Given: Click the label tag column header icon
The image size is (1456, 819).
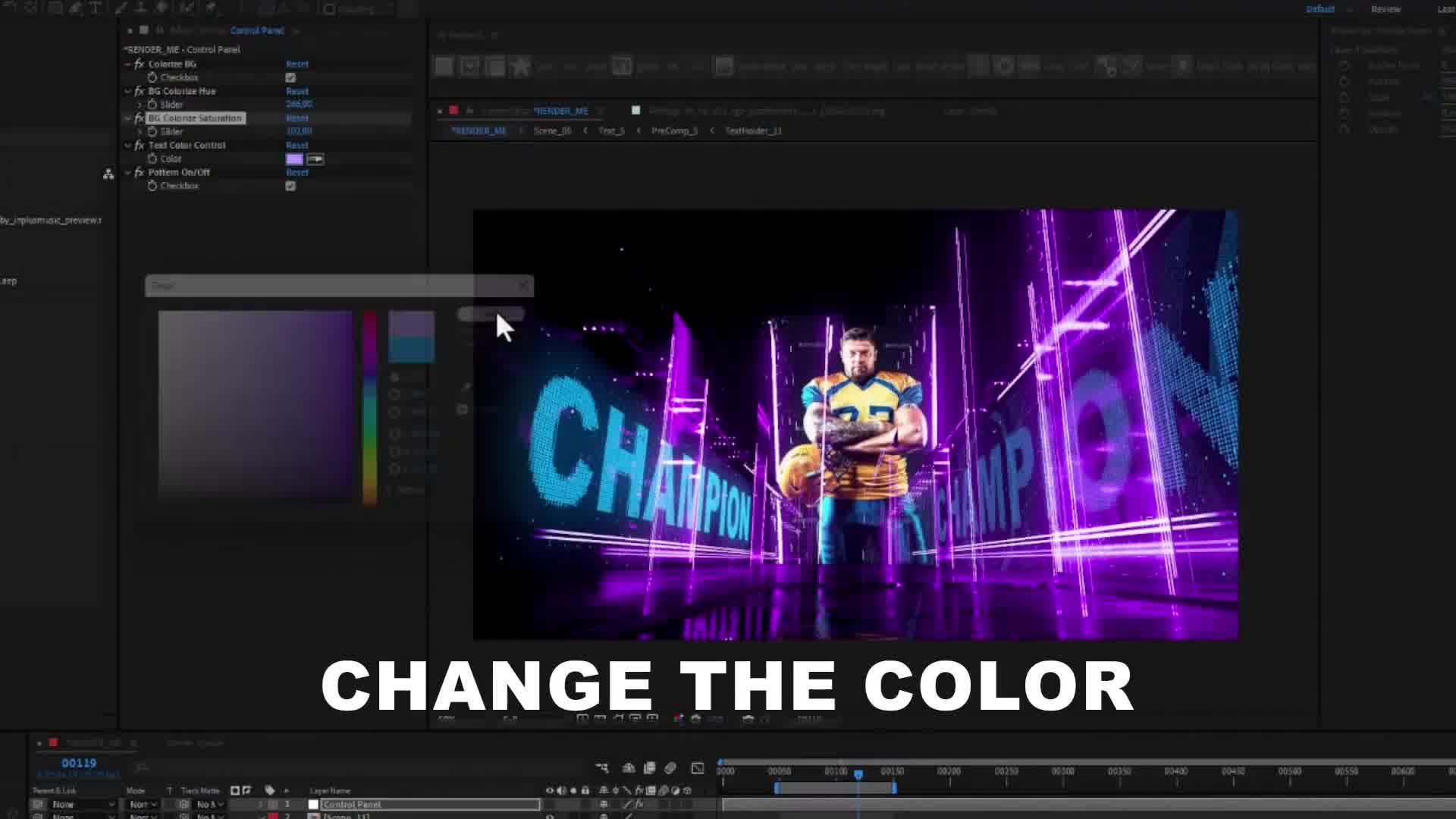Looking at the screenshot, I should 270,790.
